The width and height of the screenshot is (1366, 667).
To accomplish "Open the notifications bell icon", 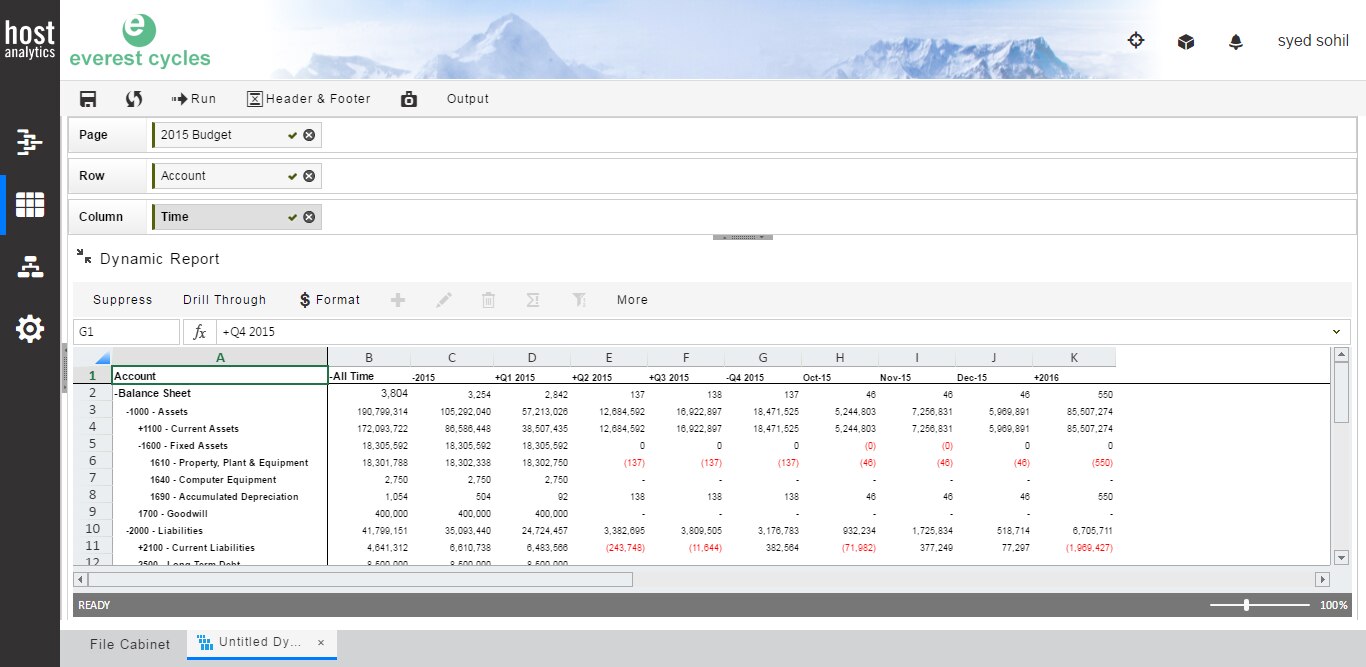I will pos(1236,42).
